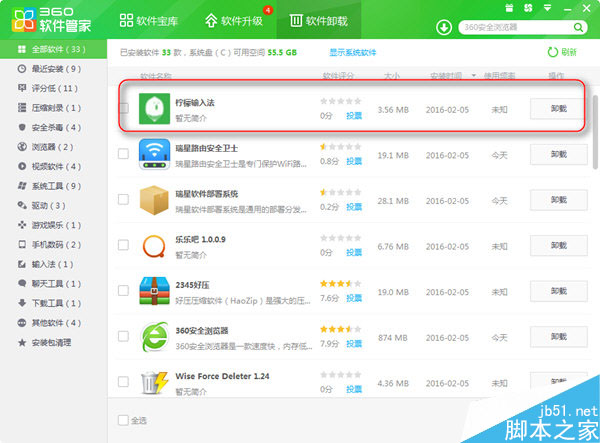
Task: Check the 360安全浏览器 row checkbox
Action: click(124, 336)
